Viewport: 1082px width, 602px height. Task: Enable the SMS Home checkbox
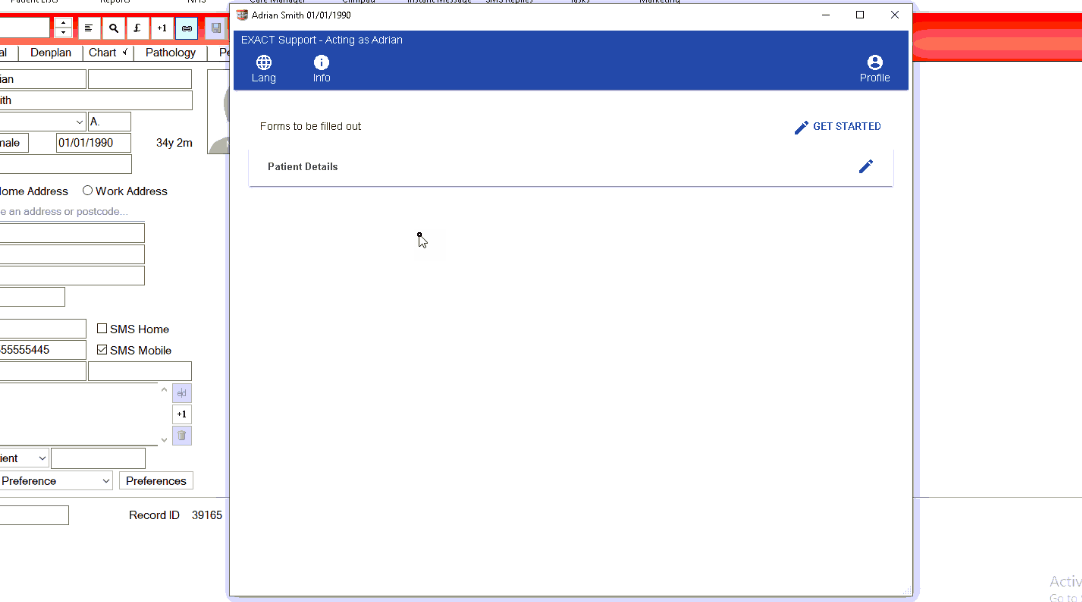click(102, 329)
